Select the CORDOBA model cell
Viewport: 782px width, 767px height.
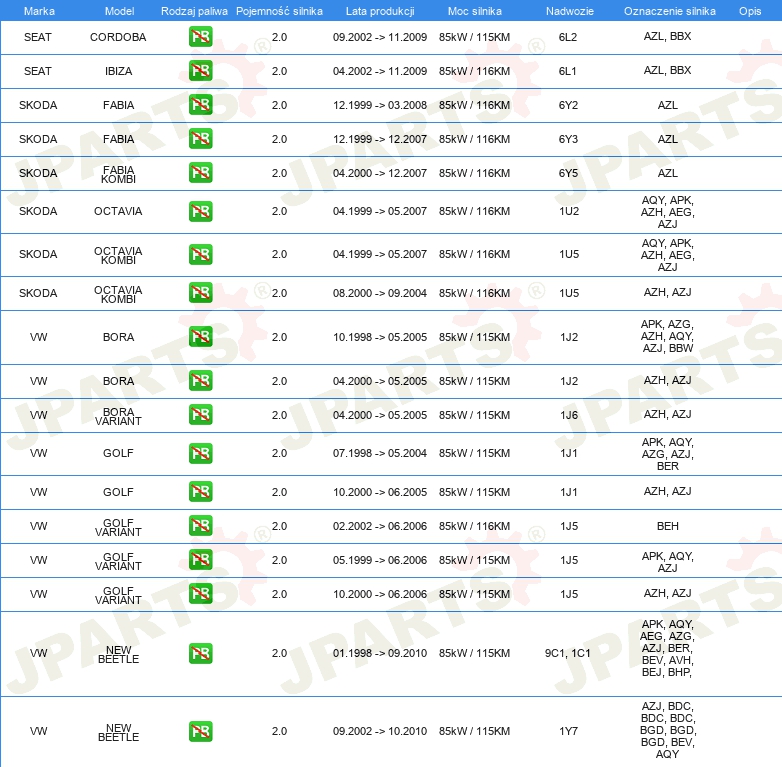point(118,37)
